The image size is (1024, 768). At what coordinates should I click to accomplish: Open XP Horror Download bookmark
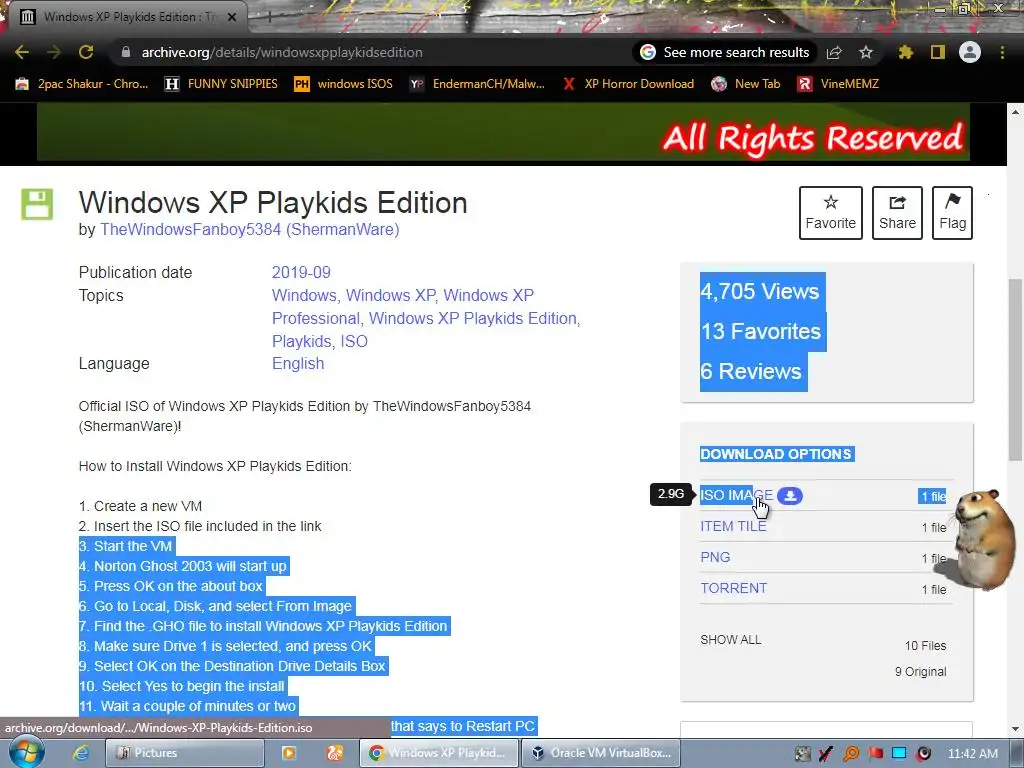(x=628, y=84)
